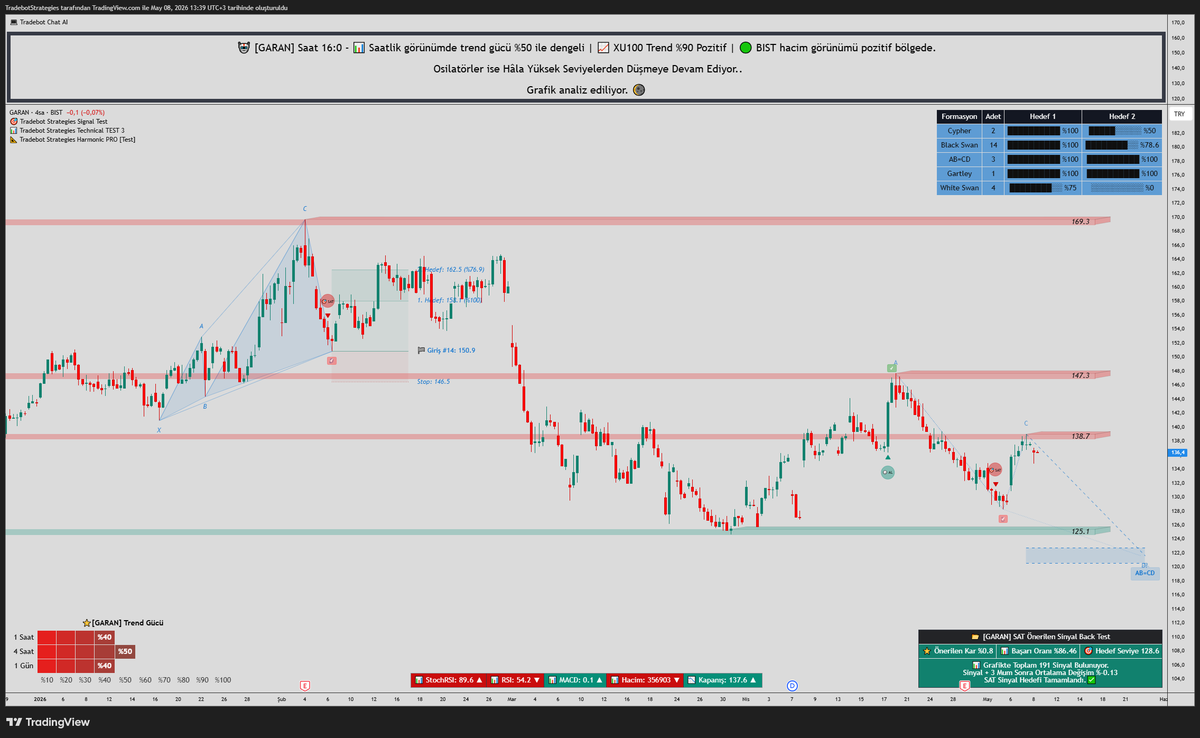
Task: Click the Stop: 146.5 label
Action: tap(433, 381)
